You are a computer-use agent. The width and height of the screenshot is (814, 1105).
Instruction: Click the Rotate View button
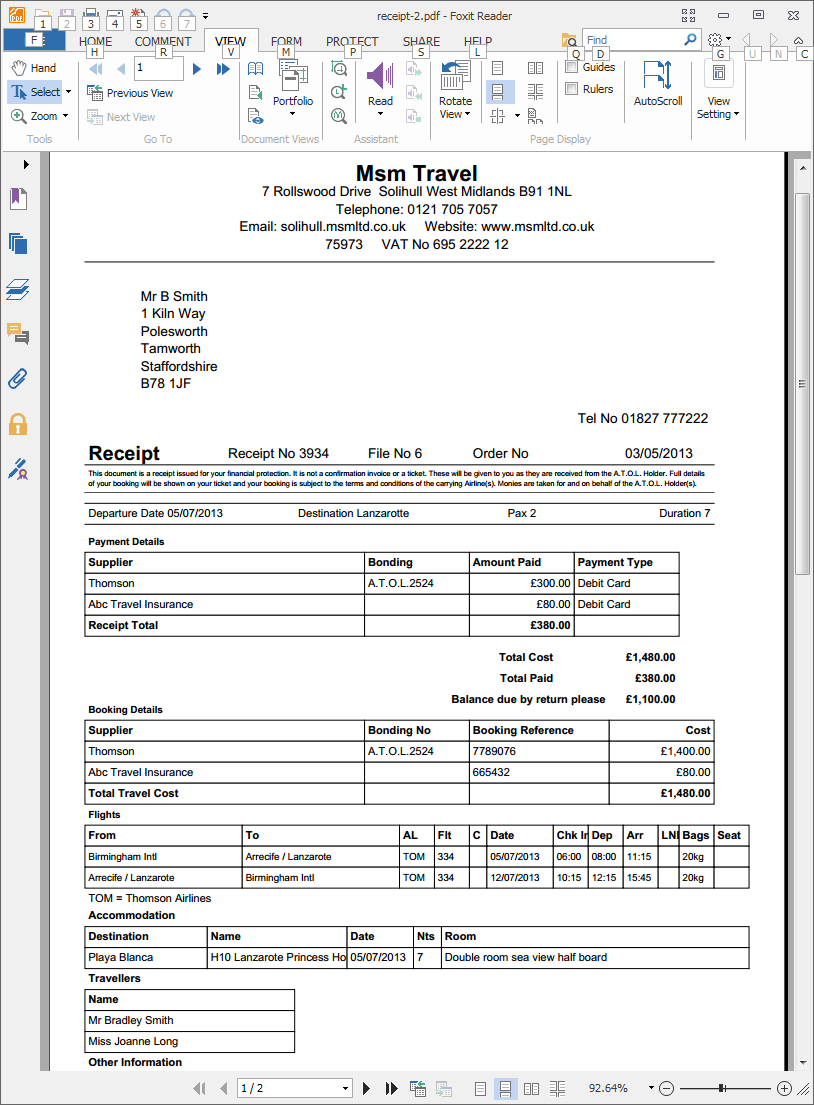[455, 90]
